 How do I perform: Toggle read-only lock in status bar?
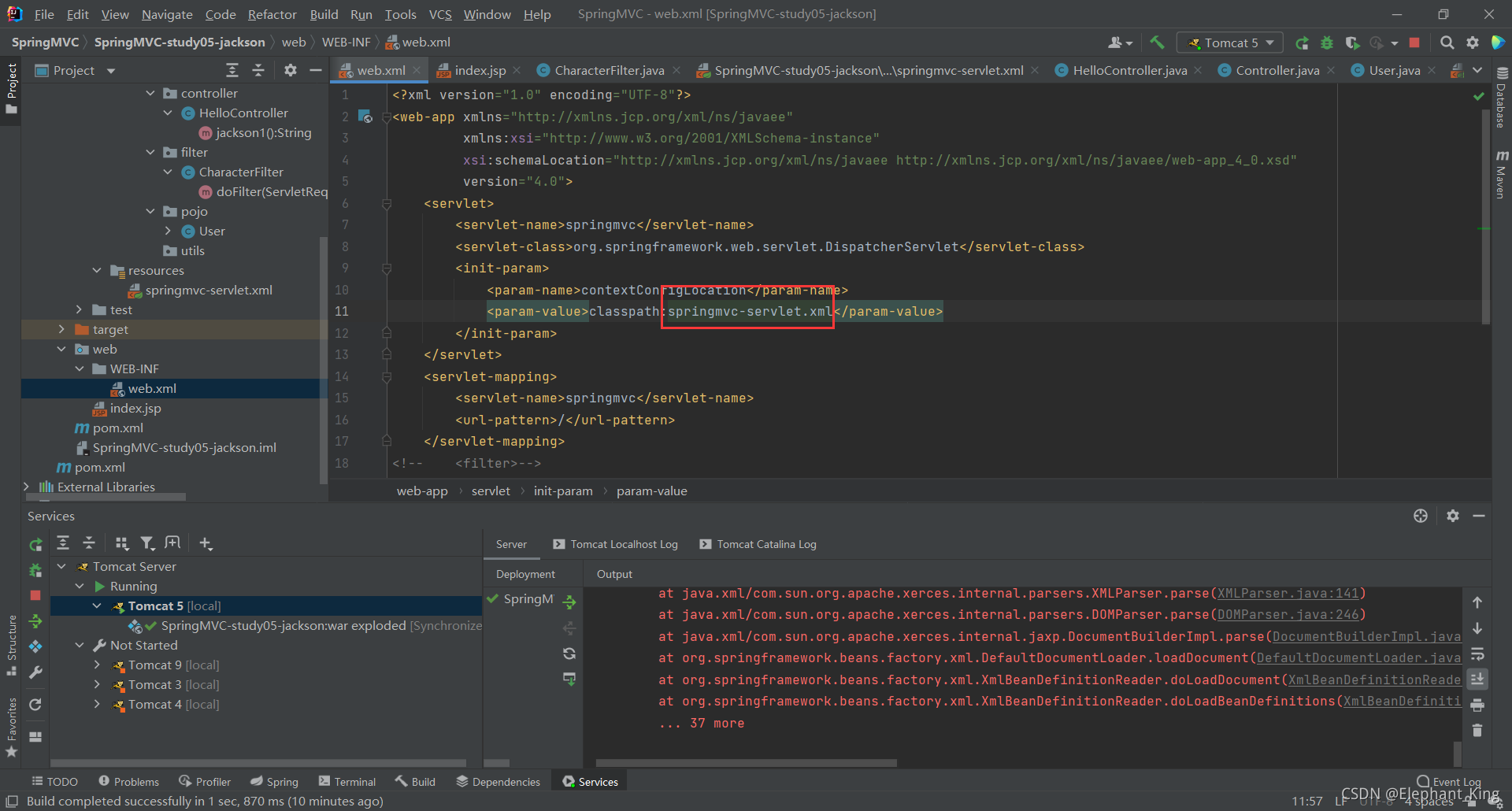[1471, 802]
